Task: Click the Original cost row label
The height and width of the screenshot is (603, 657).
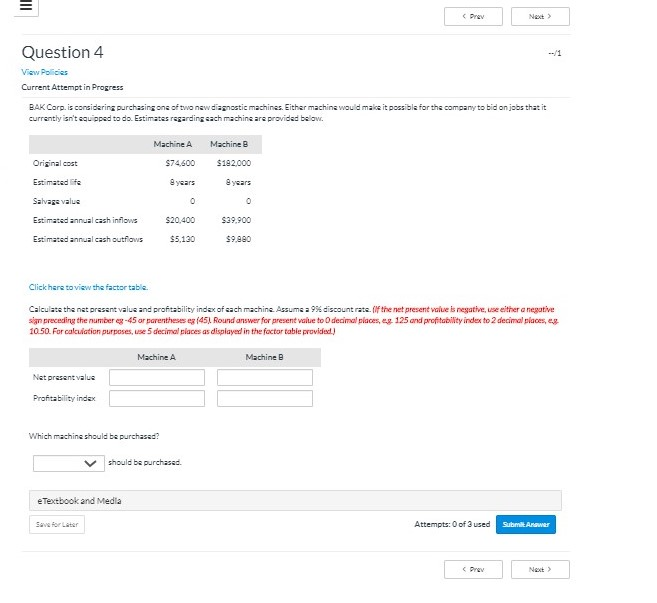Action: (x=55, y=163)
